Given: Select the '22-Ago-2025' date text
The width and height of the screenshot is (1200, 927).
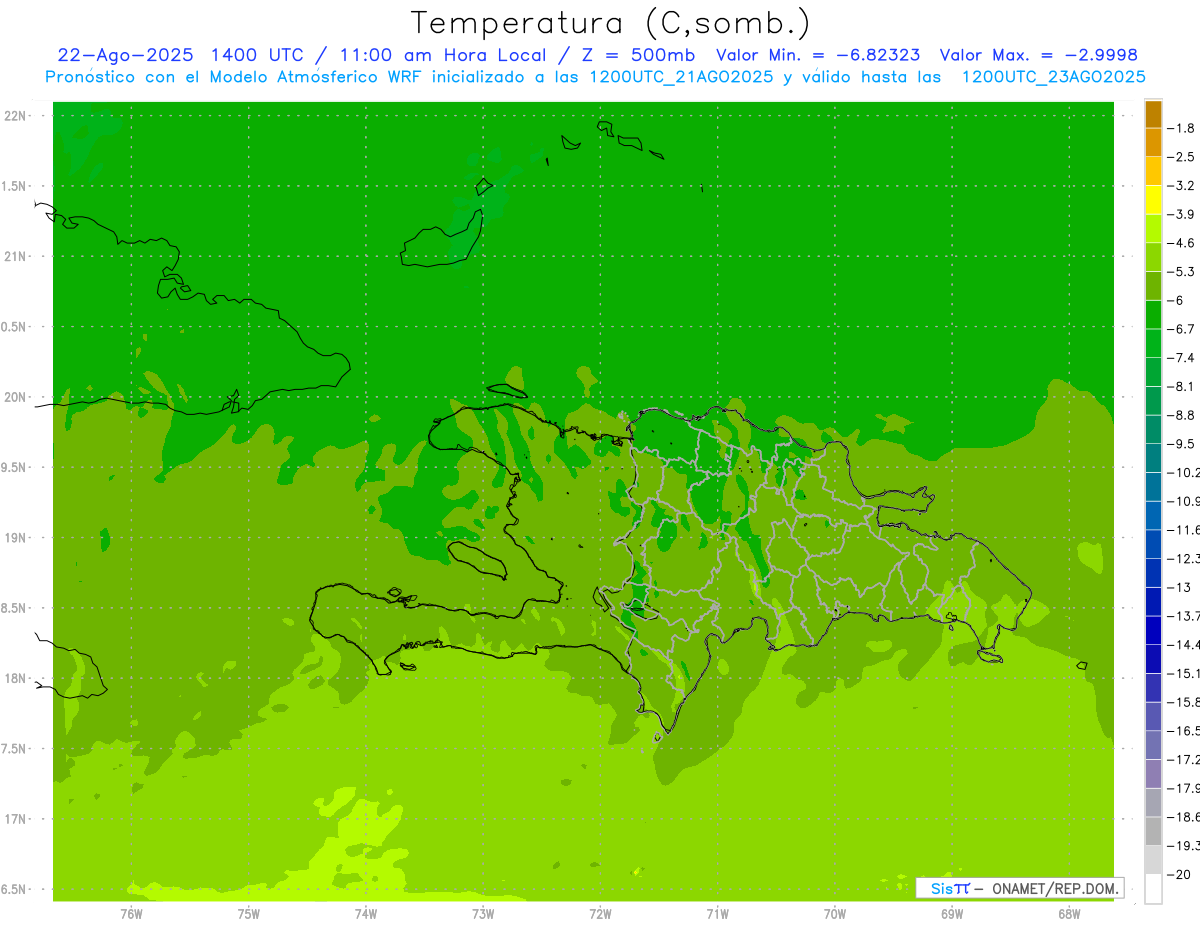Looking at the screenshot, I should tap(124, 55).
